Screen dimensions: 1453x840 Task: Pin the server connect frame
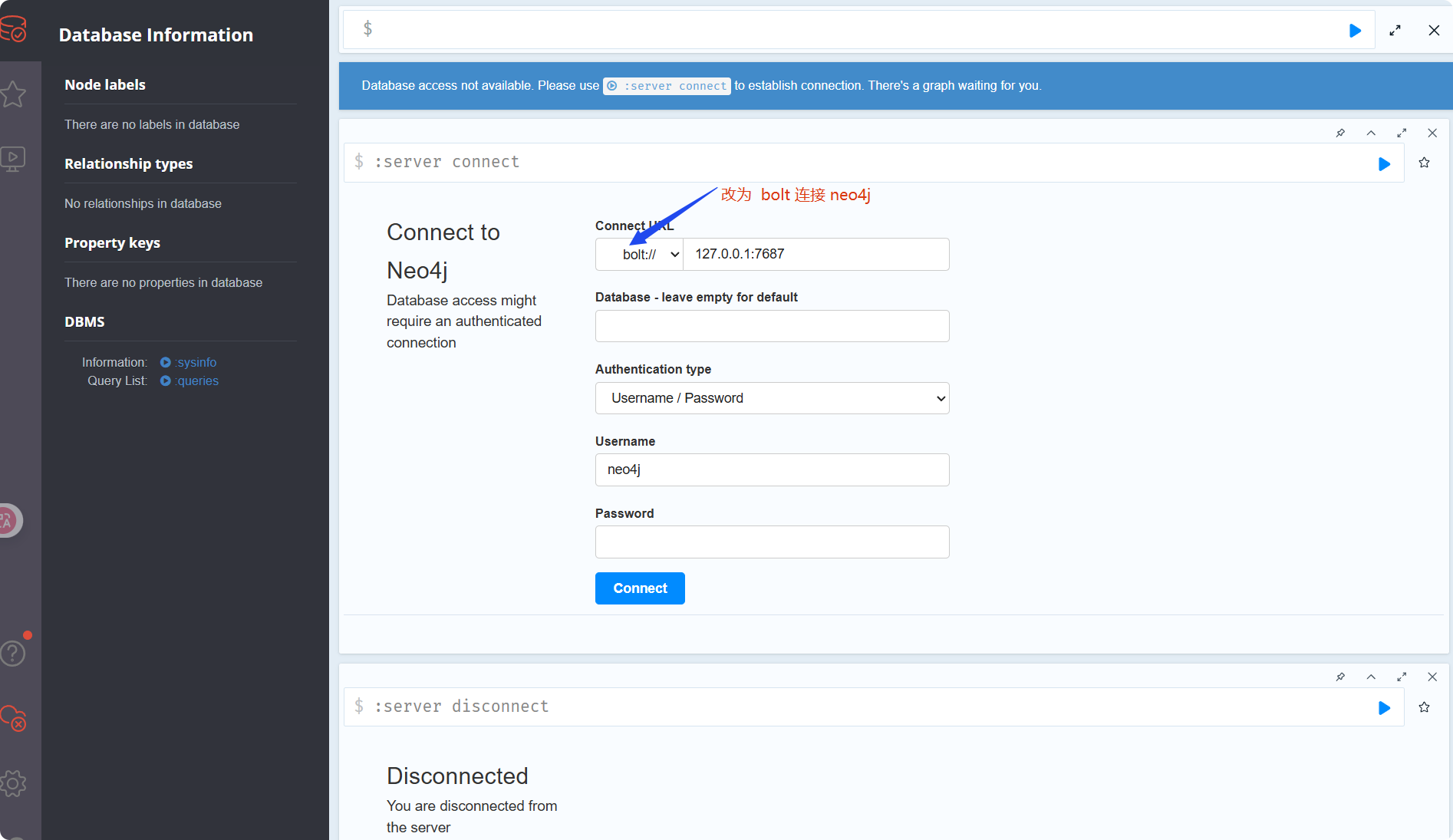(1340, 133)
